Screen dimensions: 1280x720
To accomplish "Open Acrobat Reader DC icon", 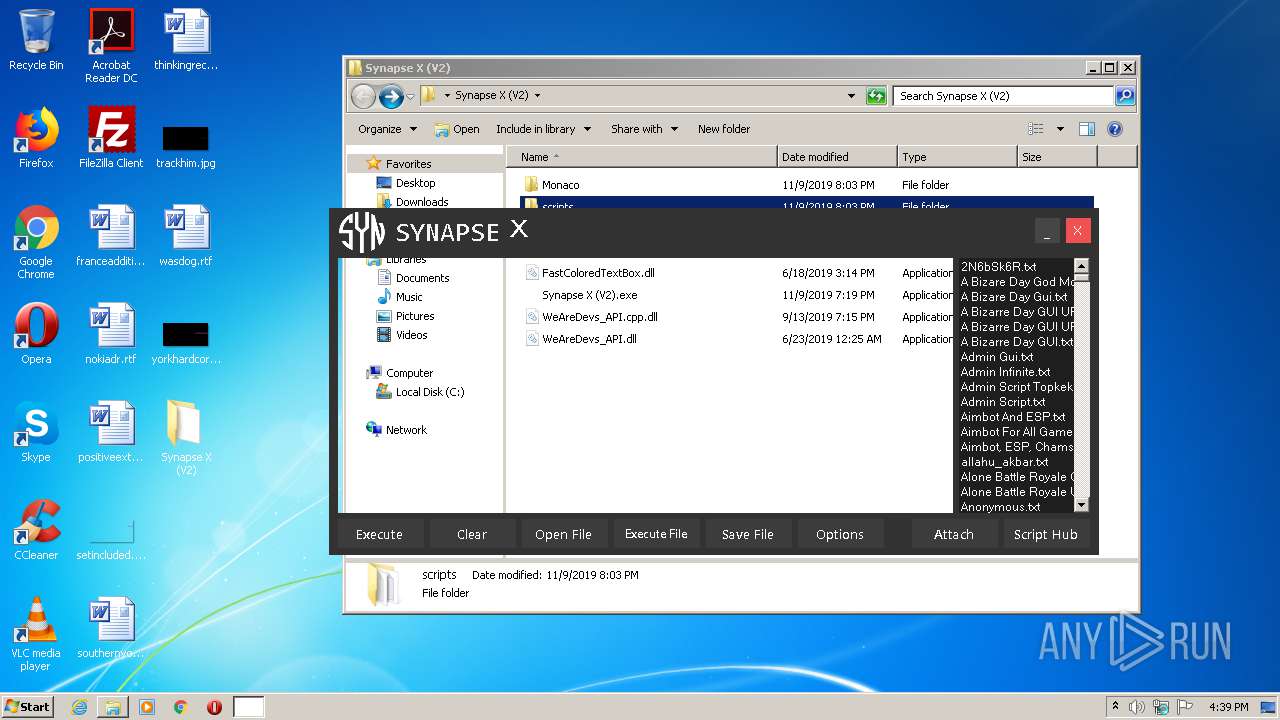I will 111,45.
